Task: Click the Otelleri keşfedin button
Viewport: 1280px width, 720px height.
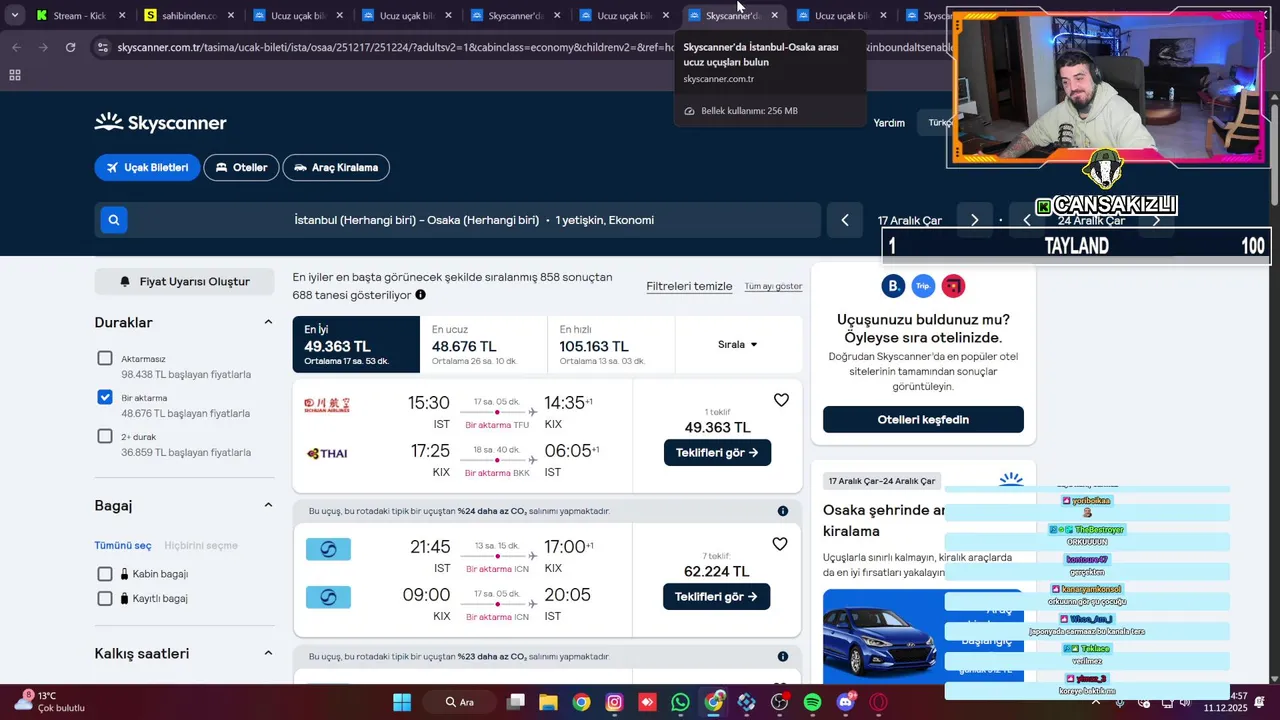Action: coord(923,419)
